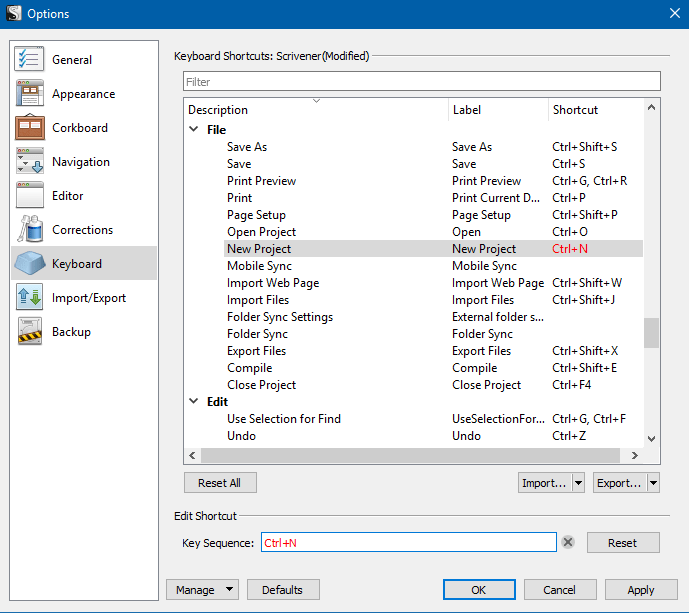The image size is (689, 613).
Task: Switch to the Editor tab label
Action: pyautogui.click(x=68, y=196)
